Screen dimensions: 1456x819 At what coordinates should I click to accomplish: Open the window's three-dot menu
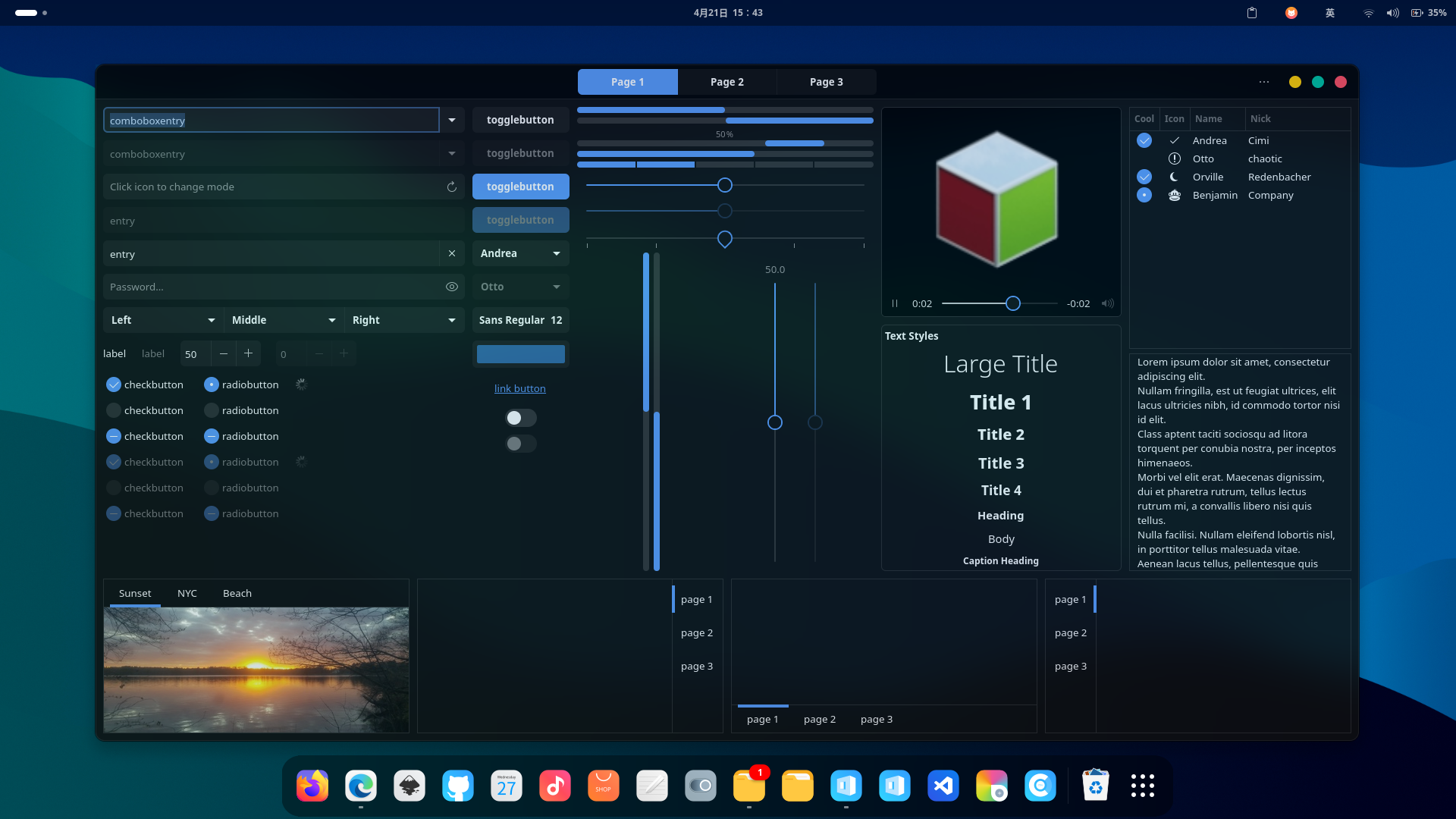point(1264,82)
